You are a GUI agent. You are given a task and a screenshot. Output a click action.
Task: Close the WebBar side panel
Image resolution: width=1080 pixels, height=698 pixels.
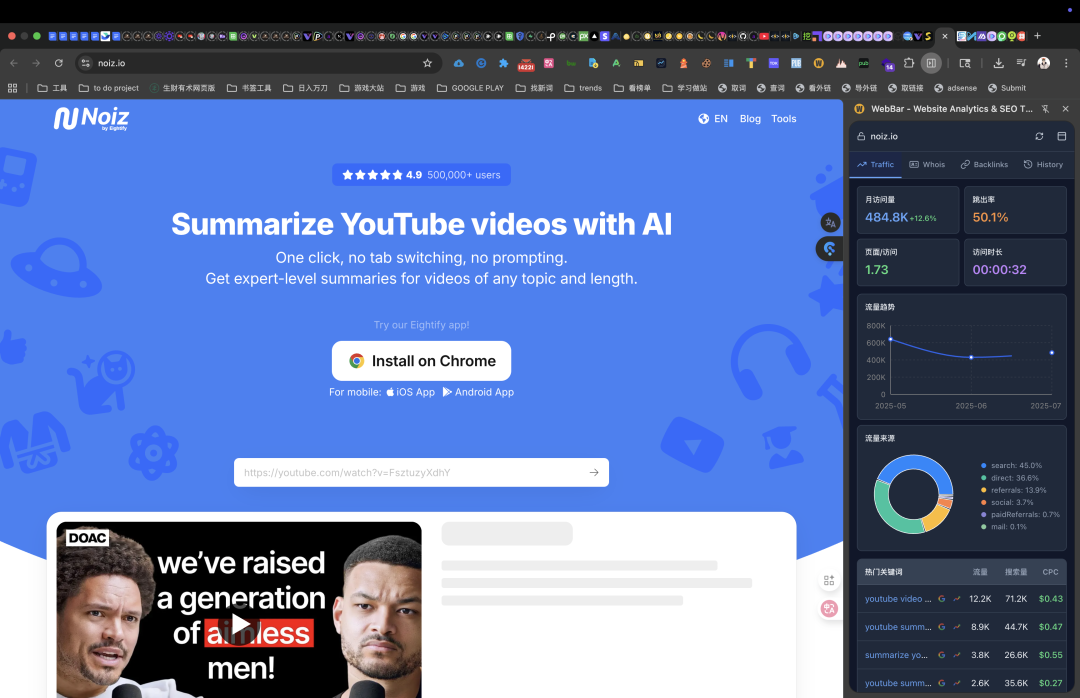tap(1066, 108)
